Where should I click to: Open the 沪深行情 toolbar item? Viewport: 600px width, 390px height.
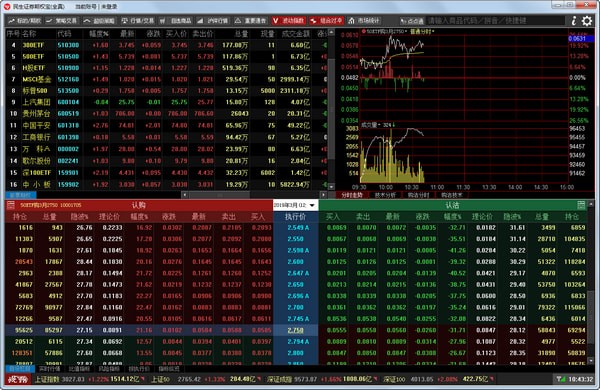[213, 21]
